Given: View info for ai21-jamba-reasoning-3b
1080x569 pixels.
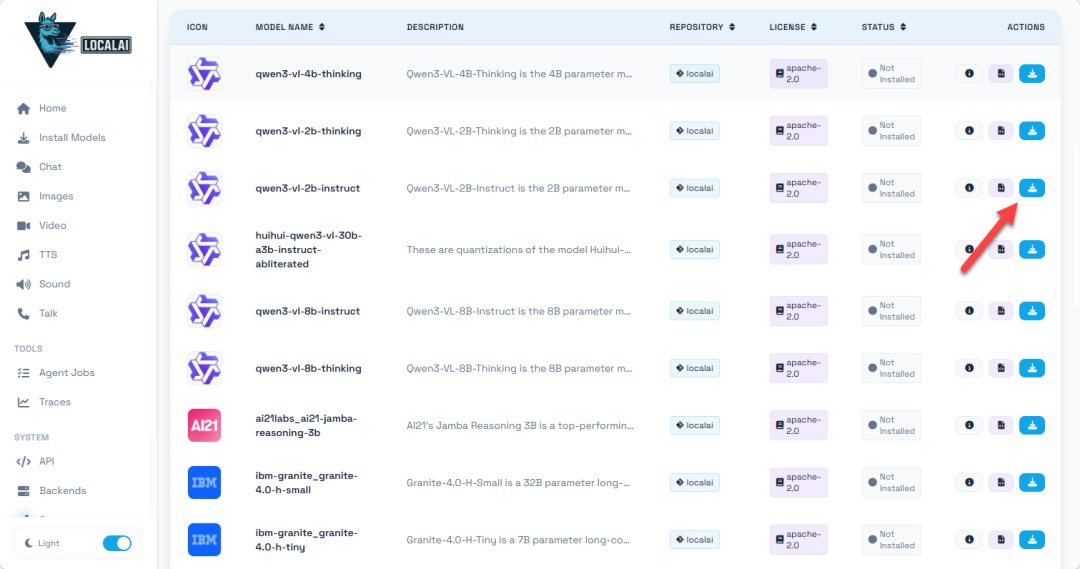Looking at the screenshot, I should click(x=968, y=426).
